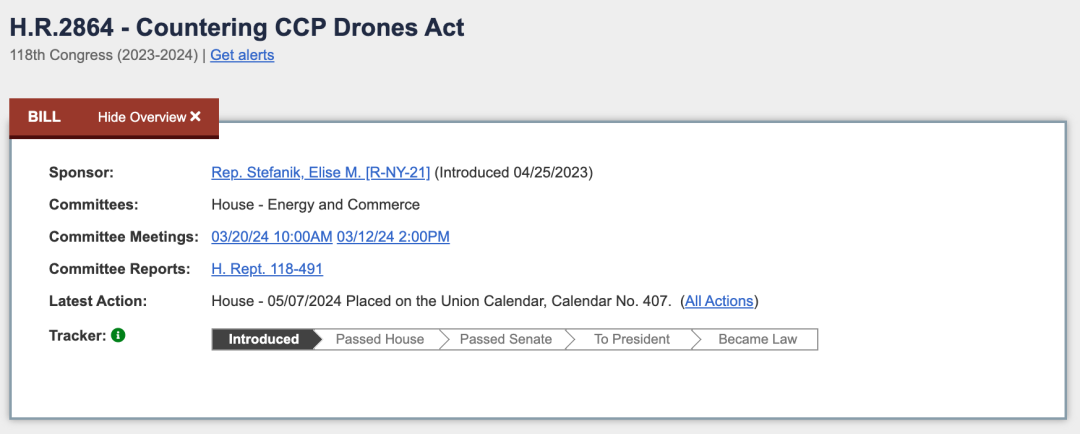Close the overview with the X icon
Viewport: 1080px width, 434px height.
coord(196,116)
